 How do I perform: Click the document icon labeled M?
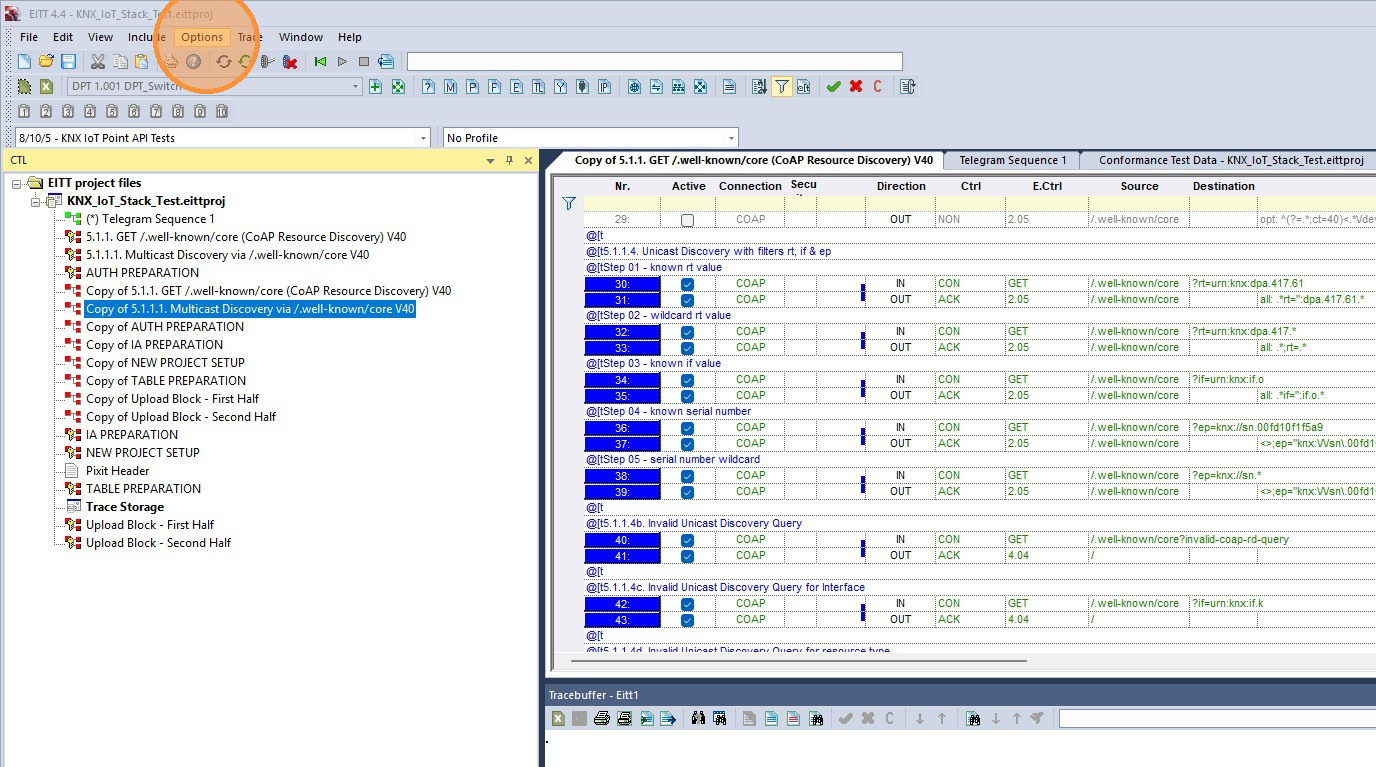click(x=450, y=87)
